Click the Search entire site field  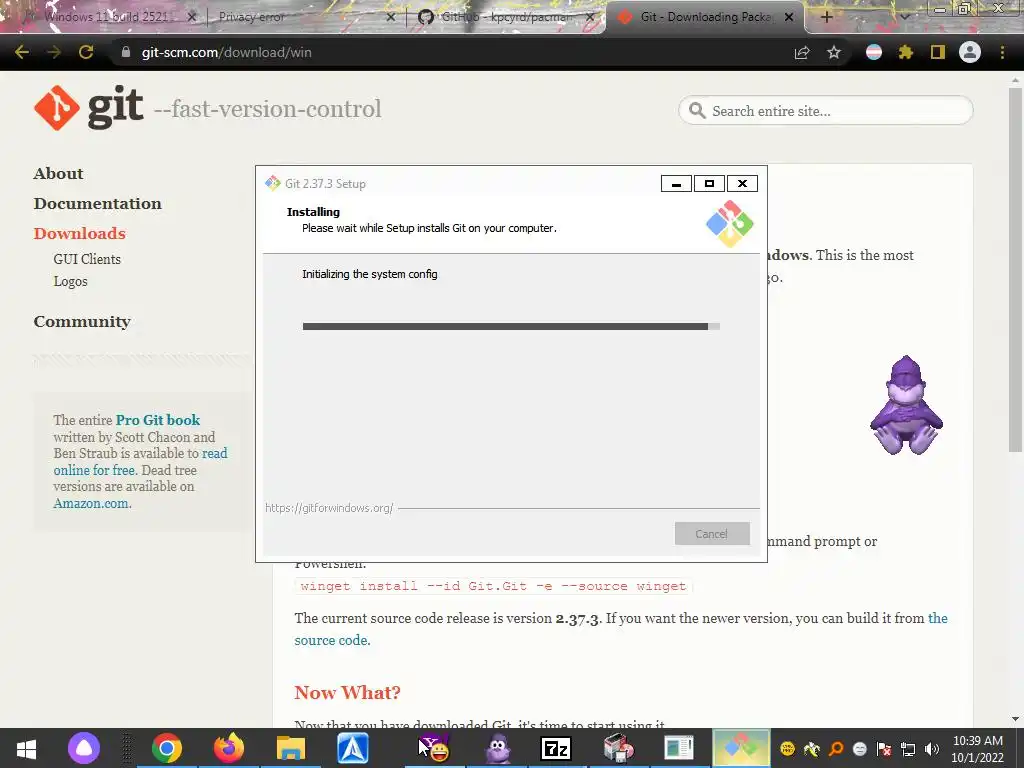click(825, 110)
